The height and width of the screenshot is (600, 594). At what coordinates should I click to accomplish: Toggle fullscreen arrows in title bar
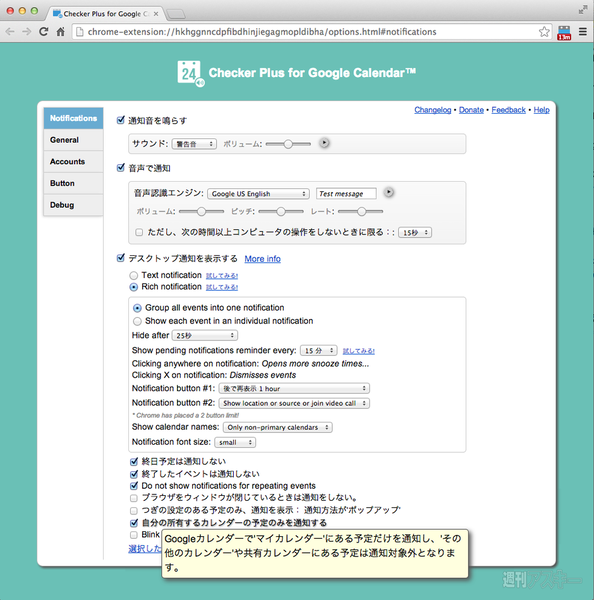coord(583,10)
